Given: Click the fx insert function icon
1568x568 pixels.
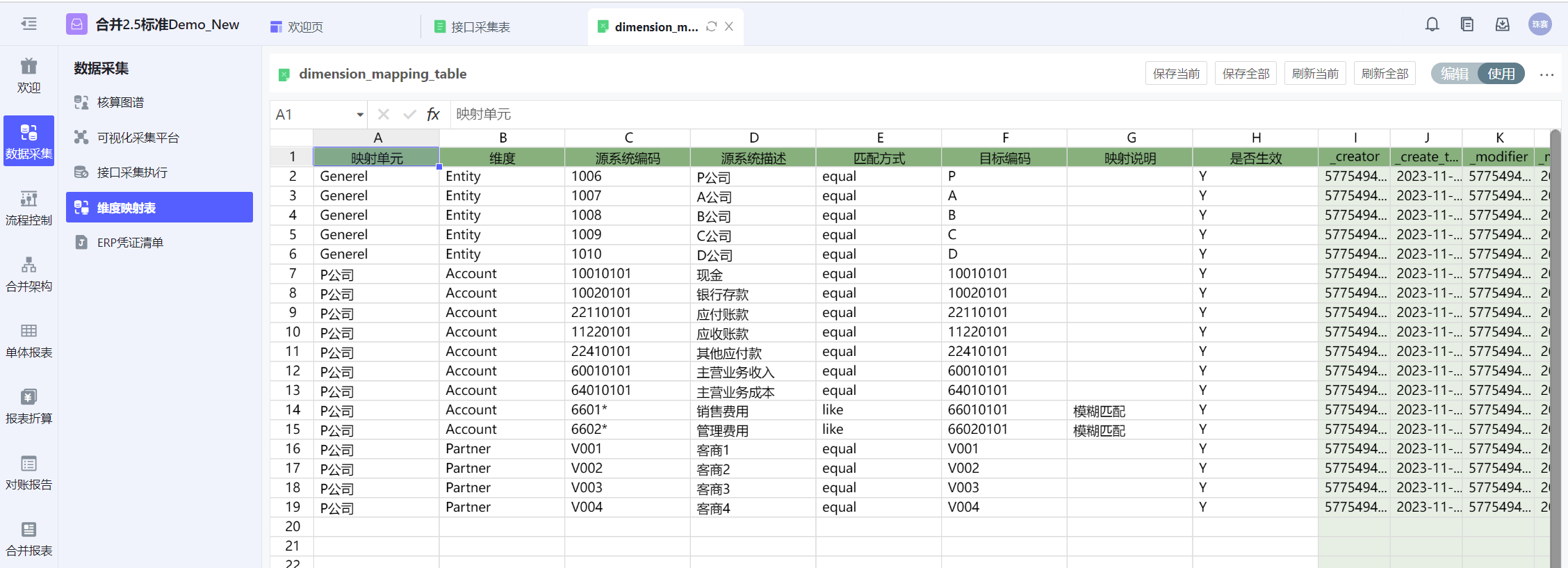Looking at the screenshot, I should [433, 114].
